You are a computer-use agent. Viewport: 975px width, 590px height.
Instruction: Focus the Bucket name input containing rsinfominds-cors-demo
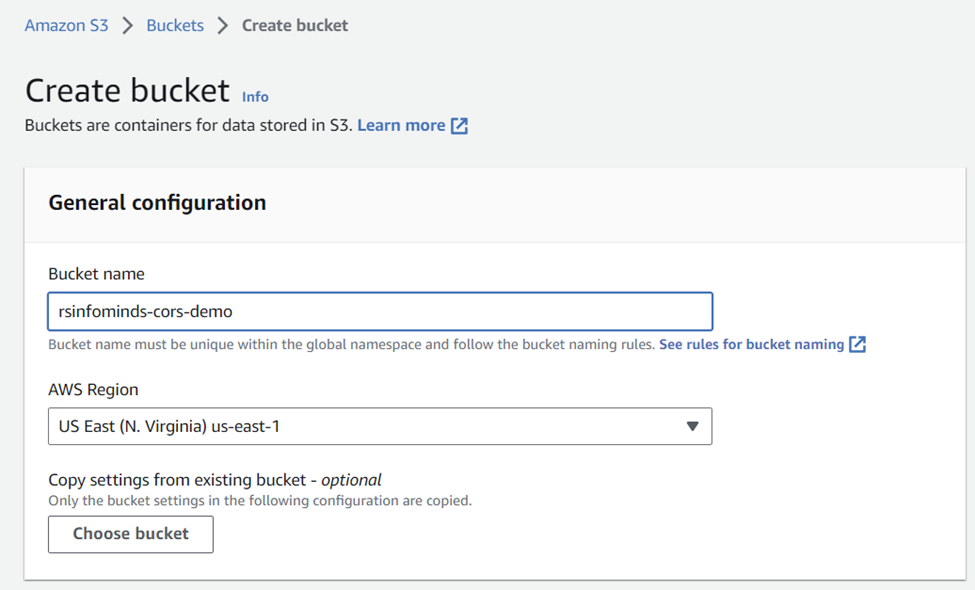click(x=380, y=311)
